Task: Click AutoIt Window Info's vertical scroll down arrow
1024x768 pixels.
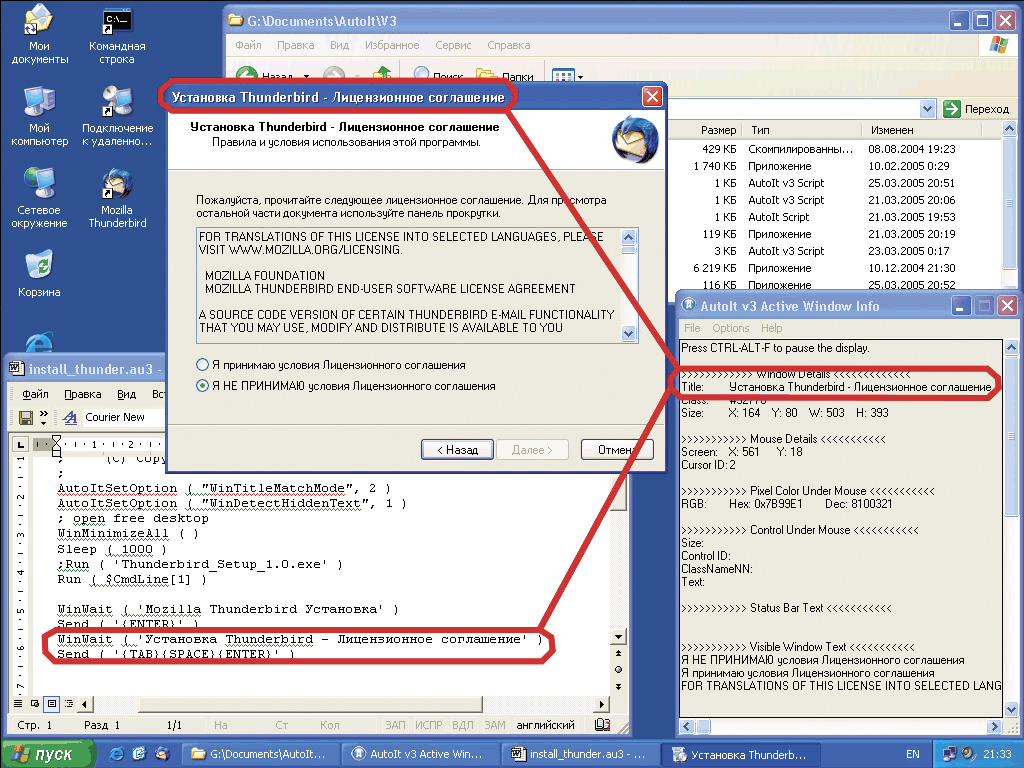Action: (x=1011, y=709)
